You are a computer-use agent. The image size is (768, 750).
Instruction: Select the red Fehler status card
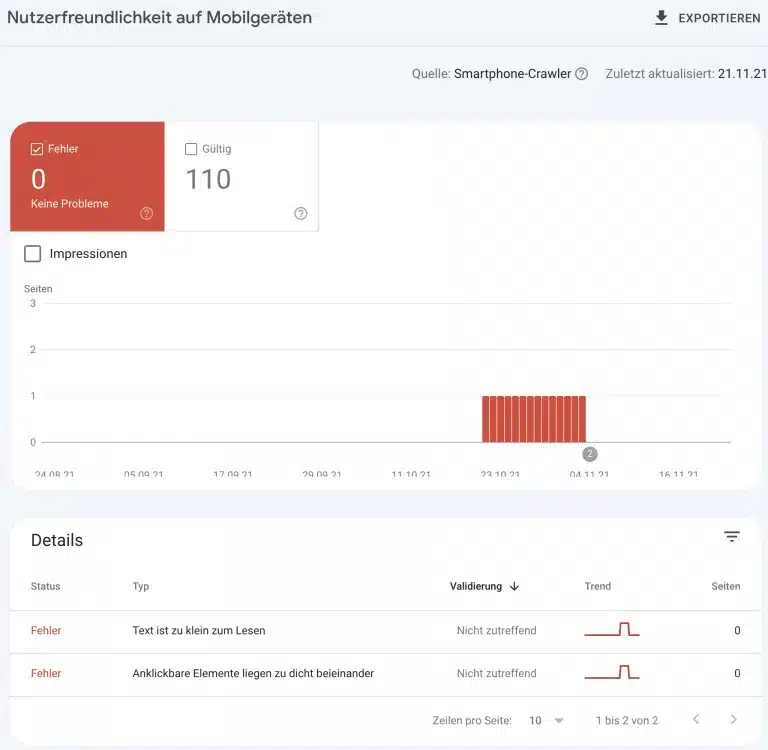[87, 176]
